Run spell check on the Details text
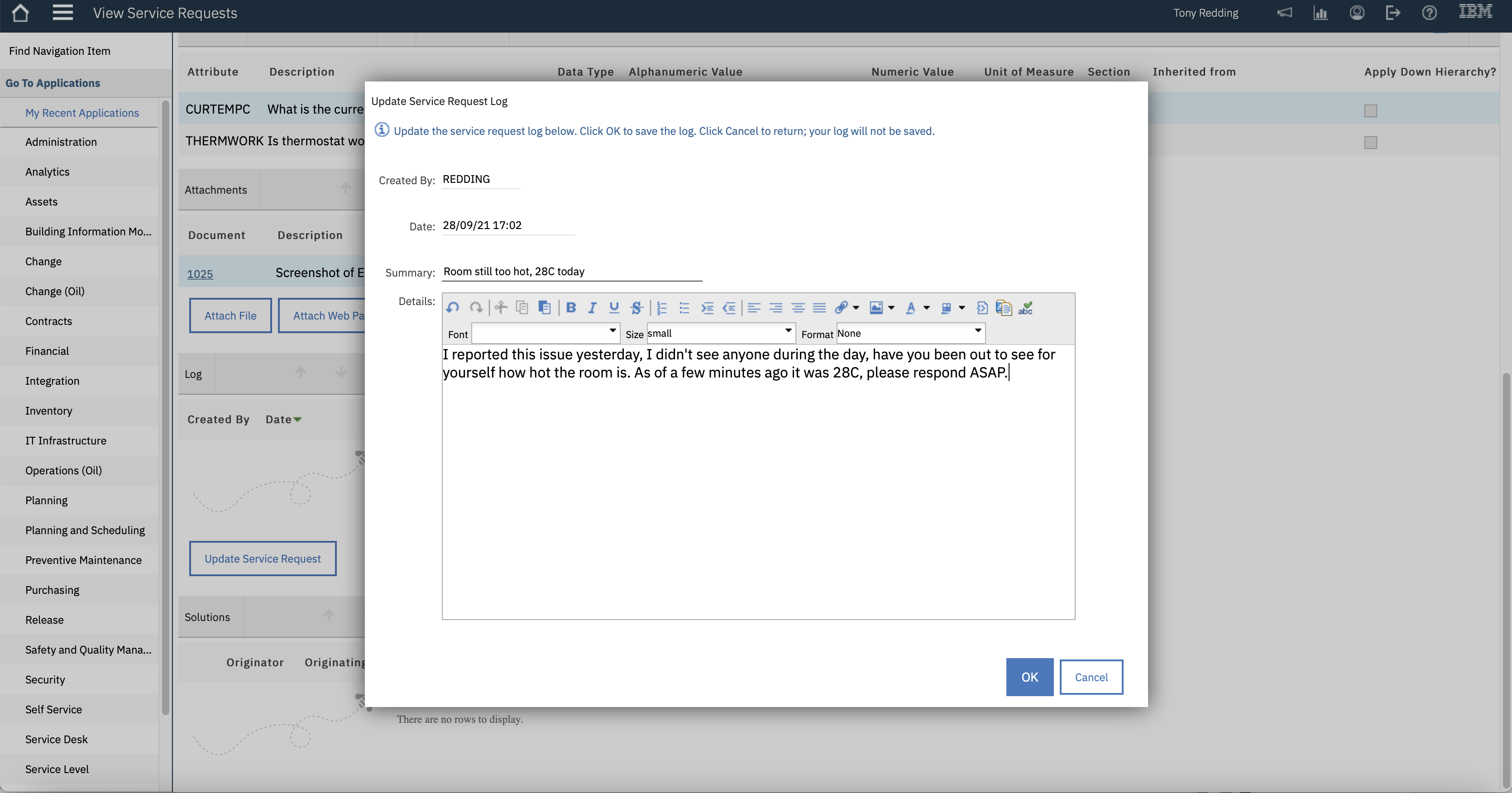The height and width of the screenshot is (793, 1512). point(1026,308)
